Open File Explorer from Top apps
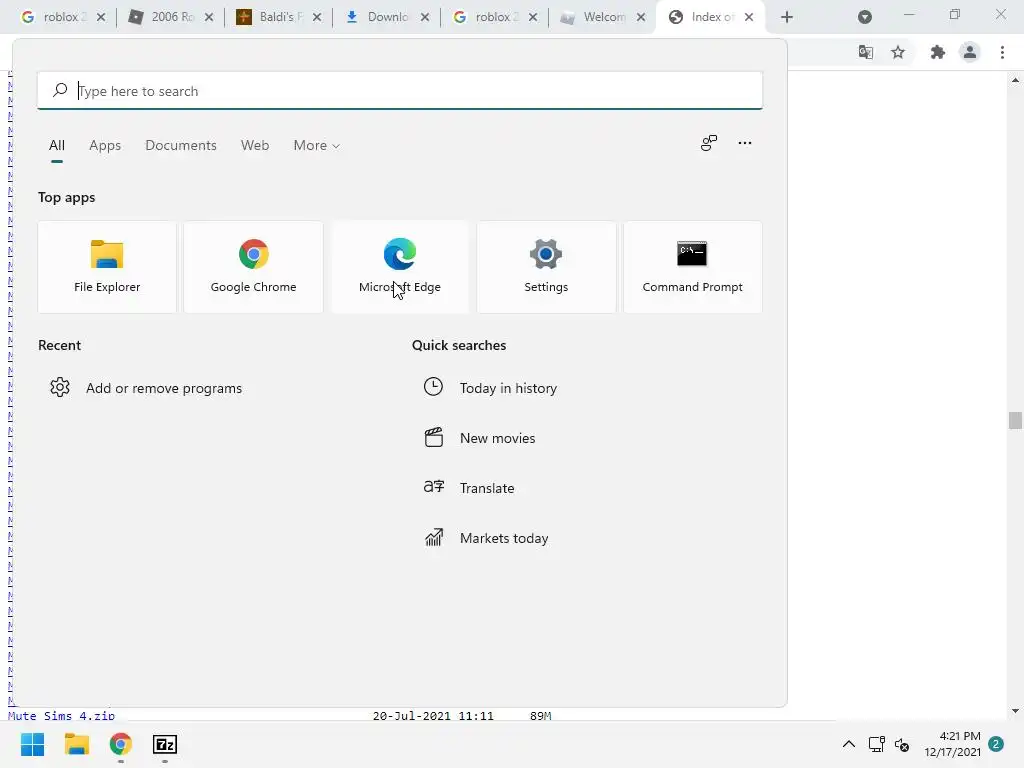The width and height of the screenshot is (1024, 768). [x=107, y=267]
